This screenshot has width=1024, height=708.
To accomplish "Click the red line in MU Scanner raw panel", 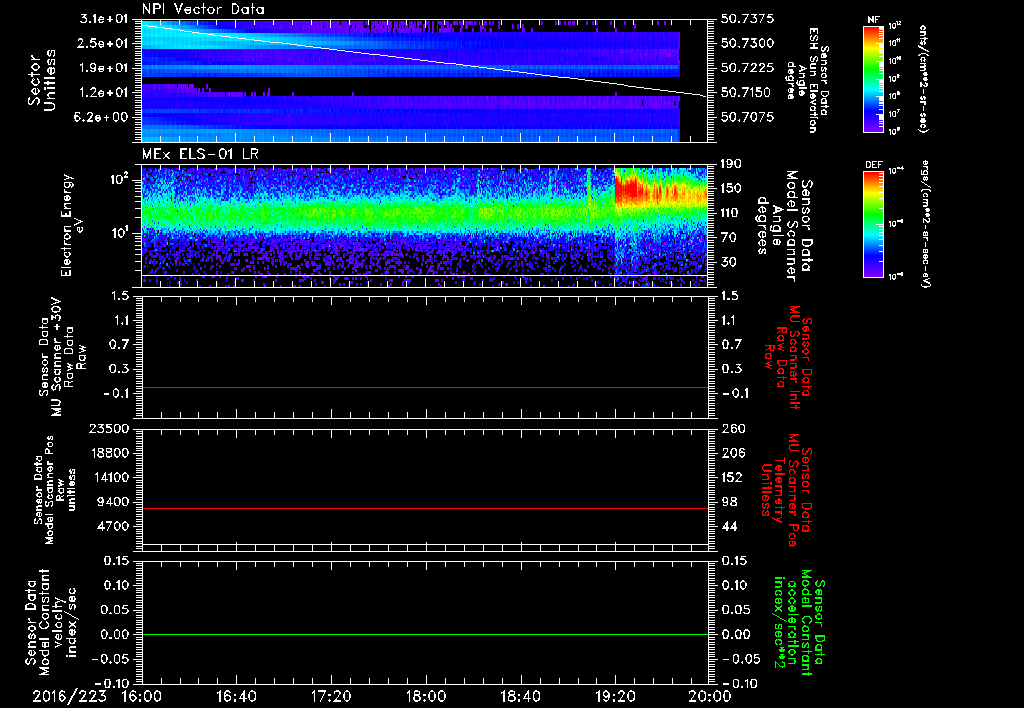I will tap(424, 387).
